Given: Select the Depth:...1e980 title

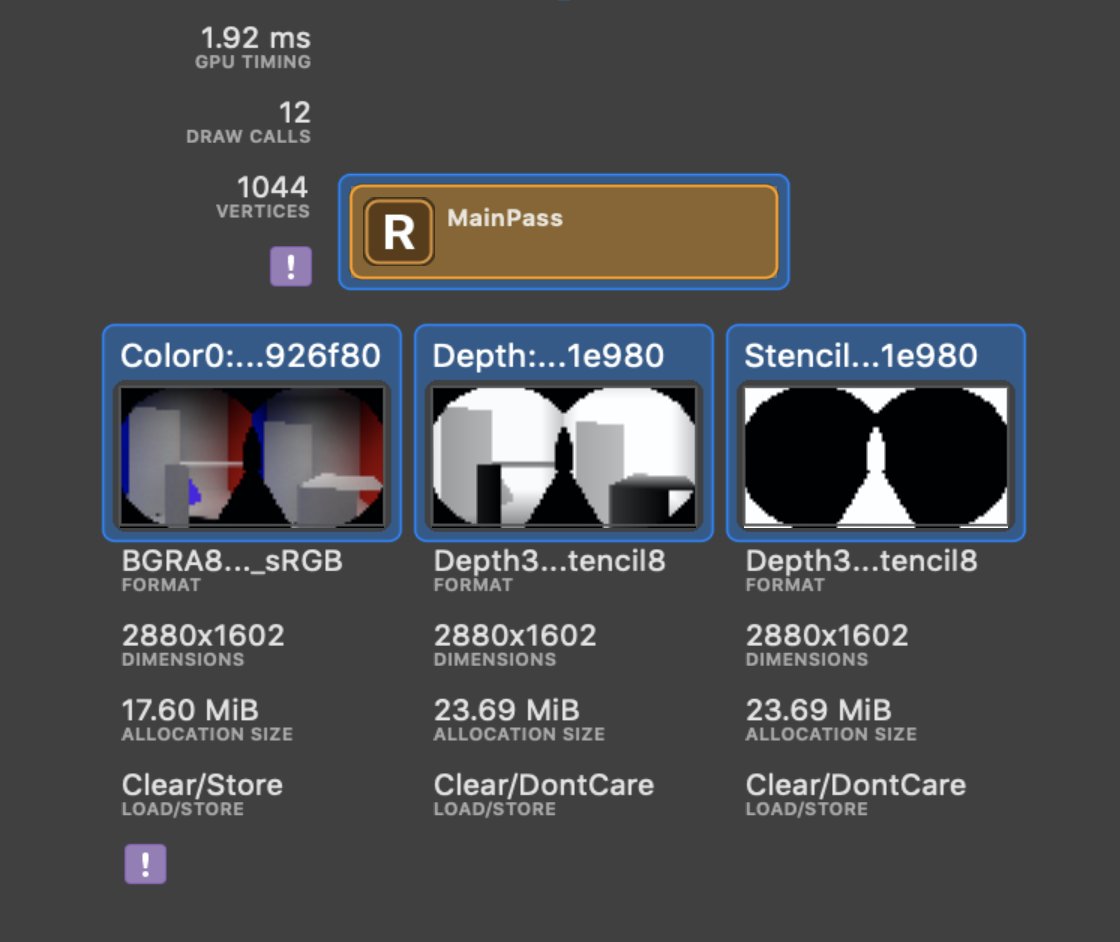Looking at the screenshot, I should (x=547, y=355).
